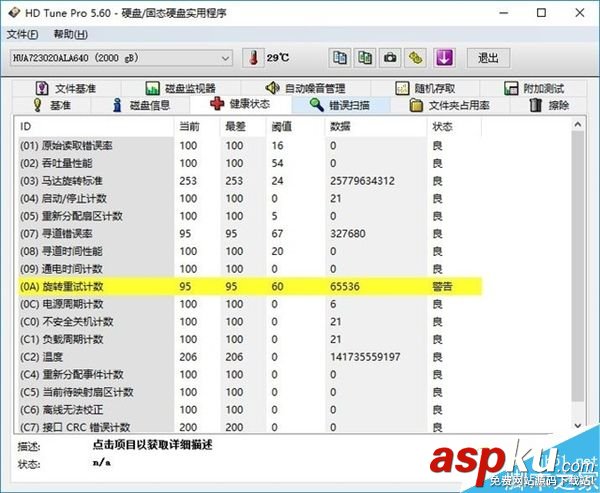Open the 附加测试 tab
Screen dimensions: 600x493
534,88
